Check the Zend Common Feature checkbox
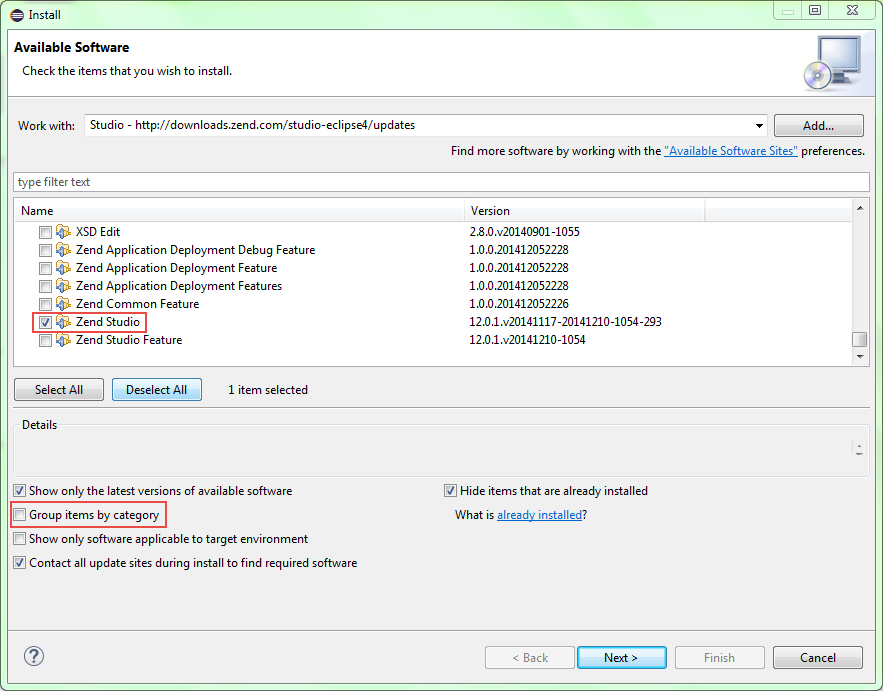 click(45, 304)
